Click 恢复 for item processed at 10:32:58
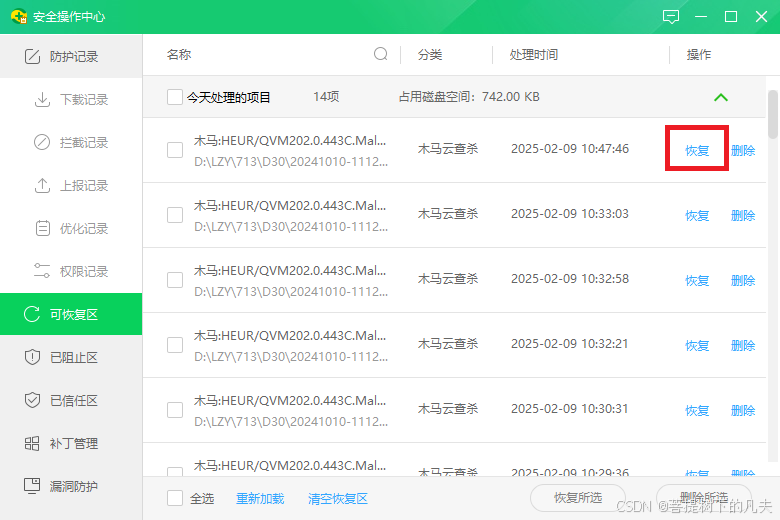780x520 pixels. [697, 281]
